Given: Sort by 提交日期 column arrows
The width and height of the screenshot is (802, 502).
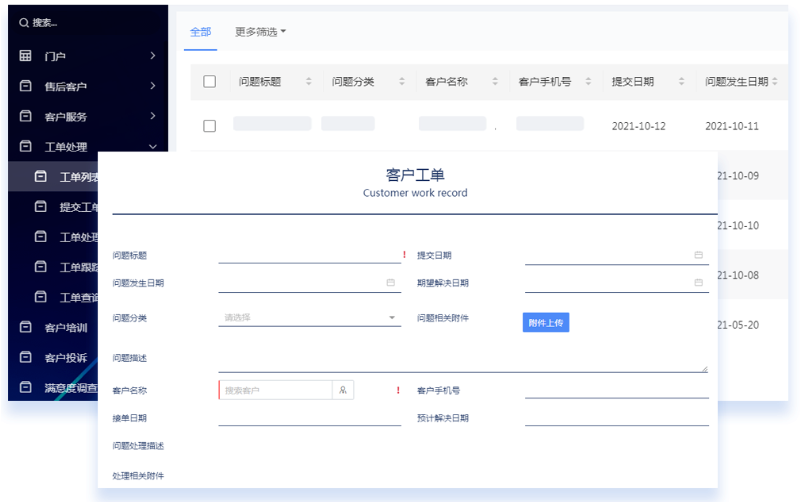Looking at the screenshot, I should point(681,81).
